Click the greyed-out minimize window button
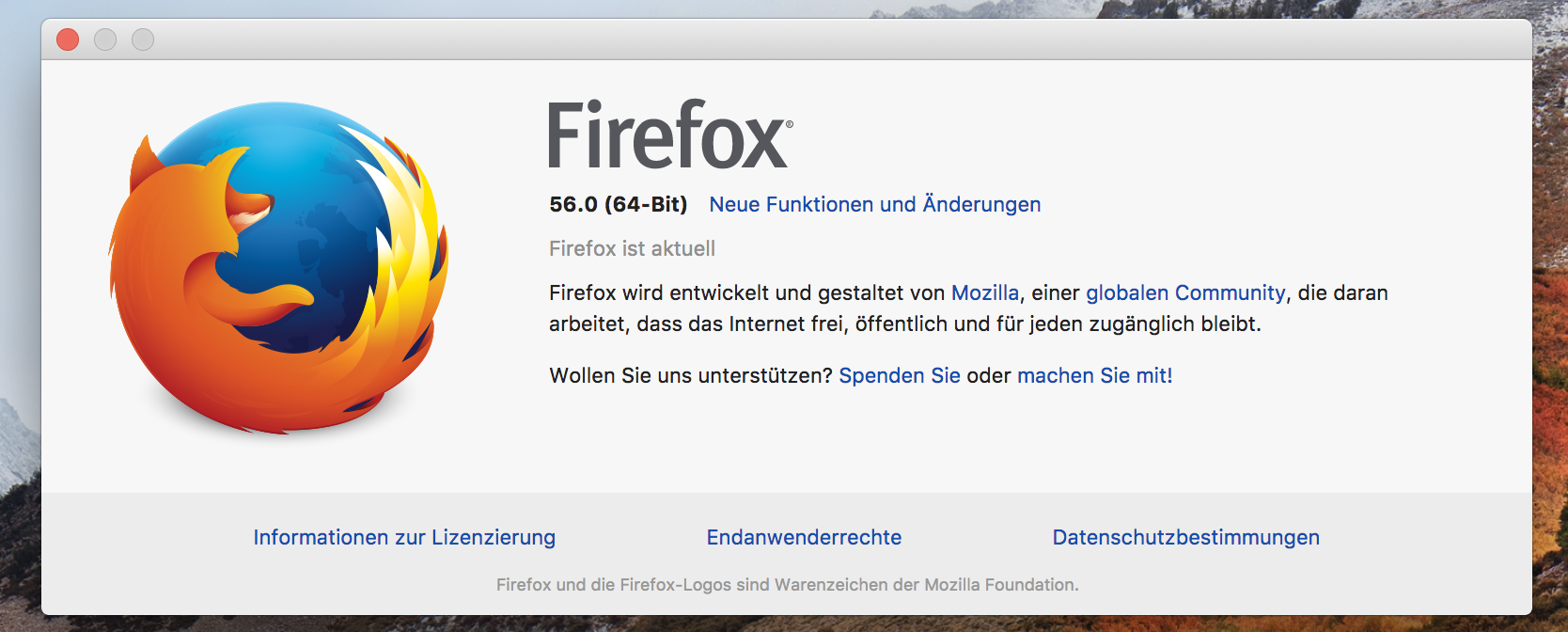This screenshot has width=1568, height=632. coord(105,39)
